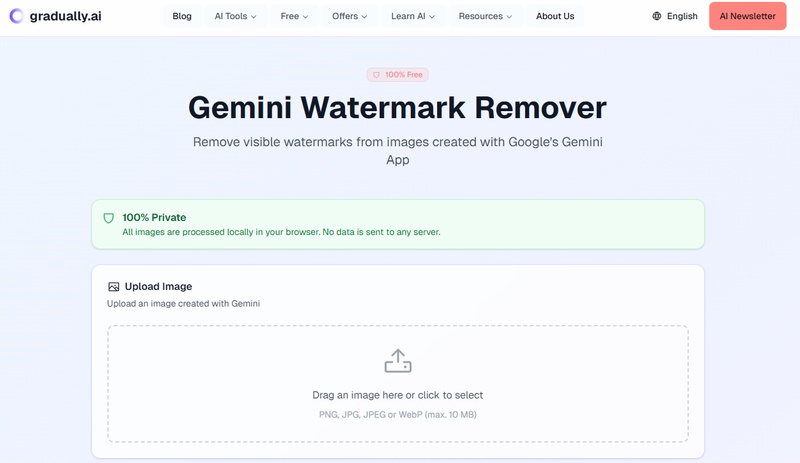The image size is (800, 463).
Task: Open the Blog menu item
Action: tap(182, 16)
